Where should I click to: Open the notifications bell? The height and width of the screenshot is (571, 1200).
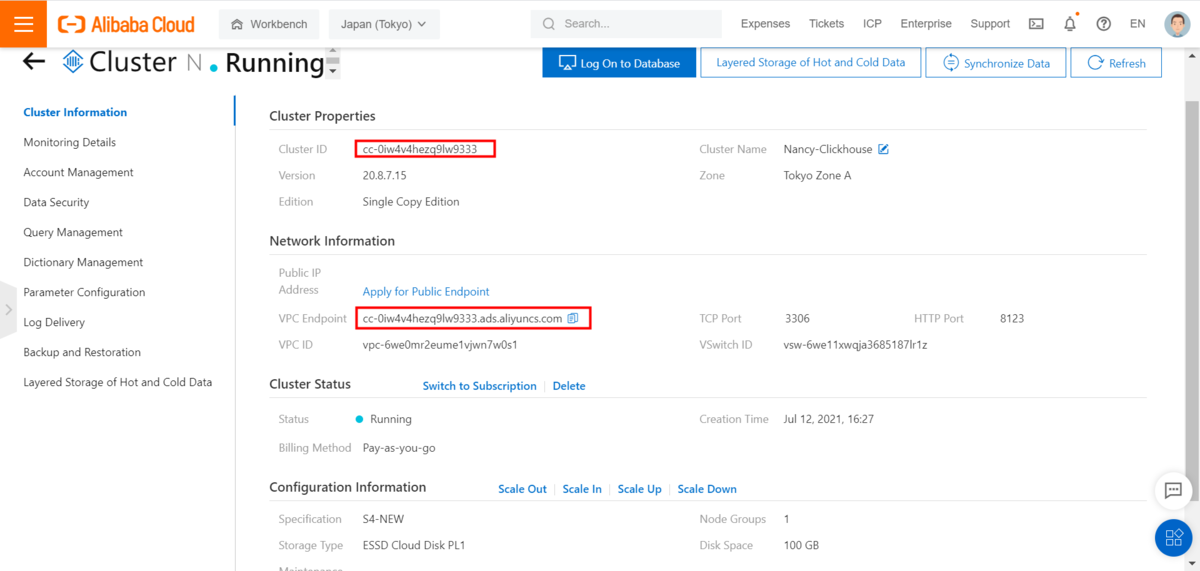(x=1070, y=23)
